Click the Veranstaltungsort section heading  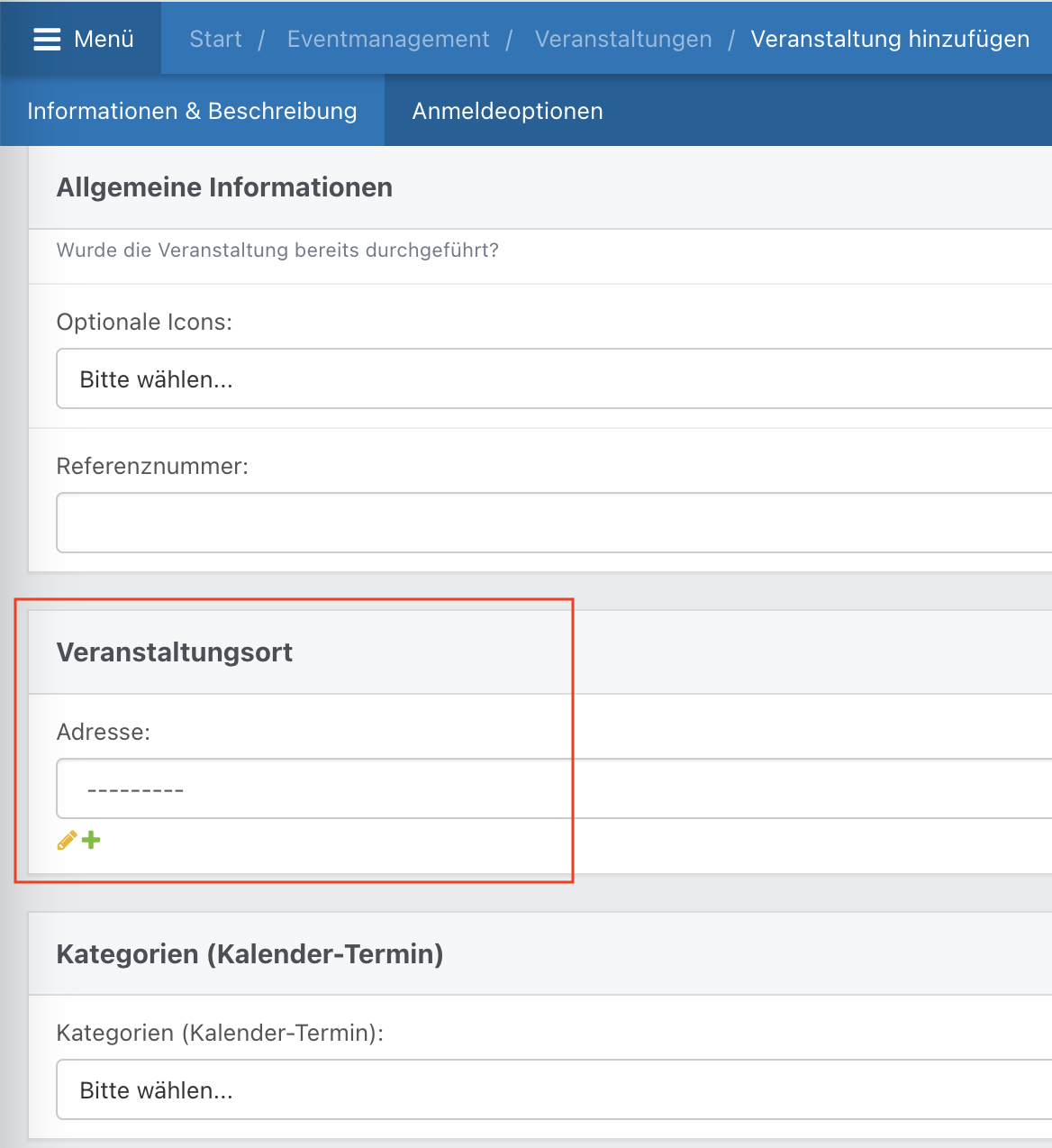pos(175,652)
